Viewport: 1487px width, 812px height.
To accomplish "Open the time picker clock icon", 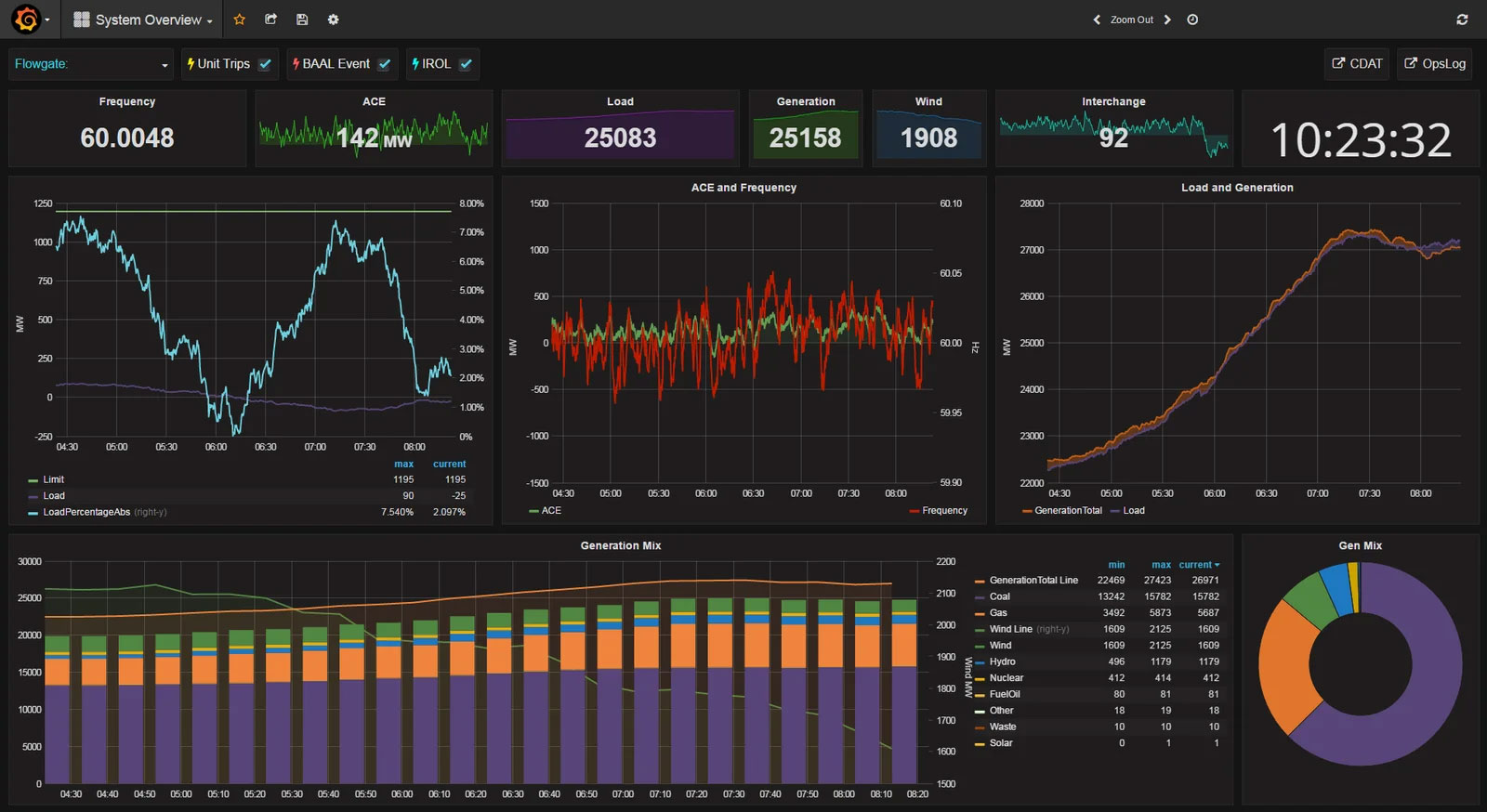I will click(1192, 20).
